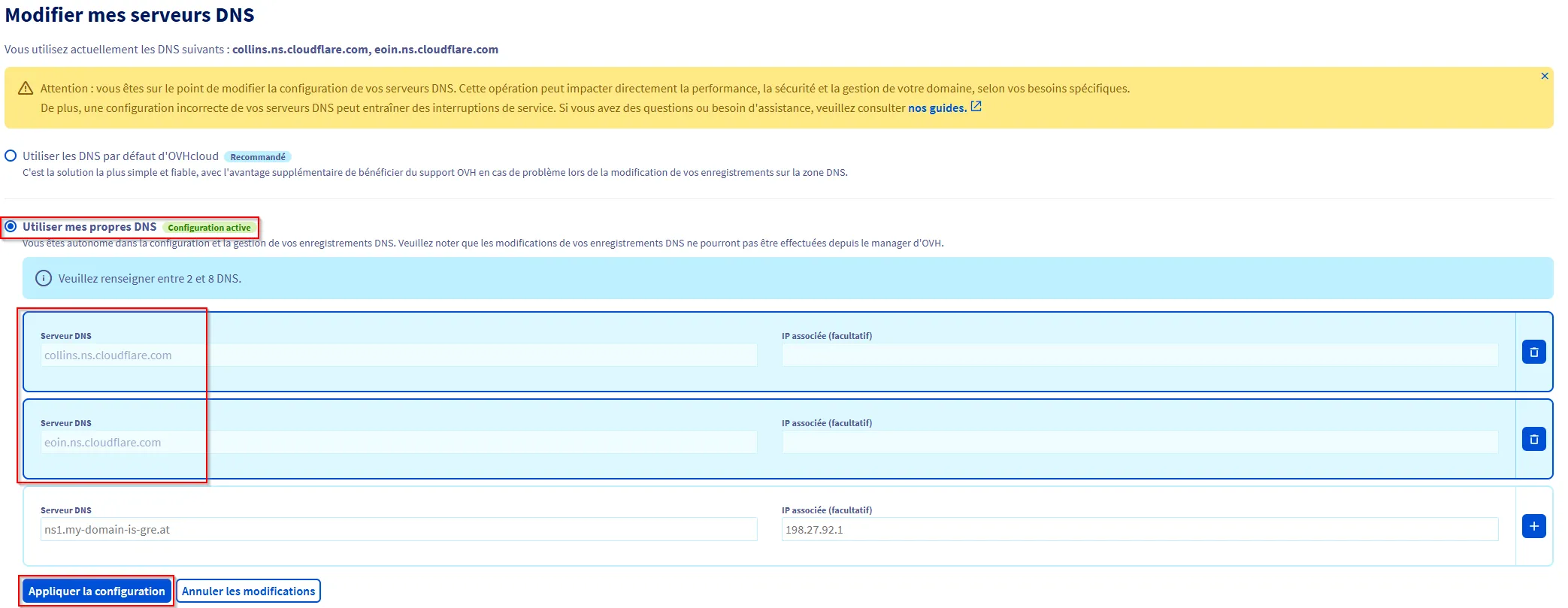Click the 198.27.92.1 associated IP field

(x=1139, y=530)
